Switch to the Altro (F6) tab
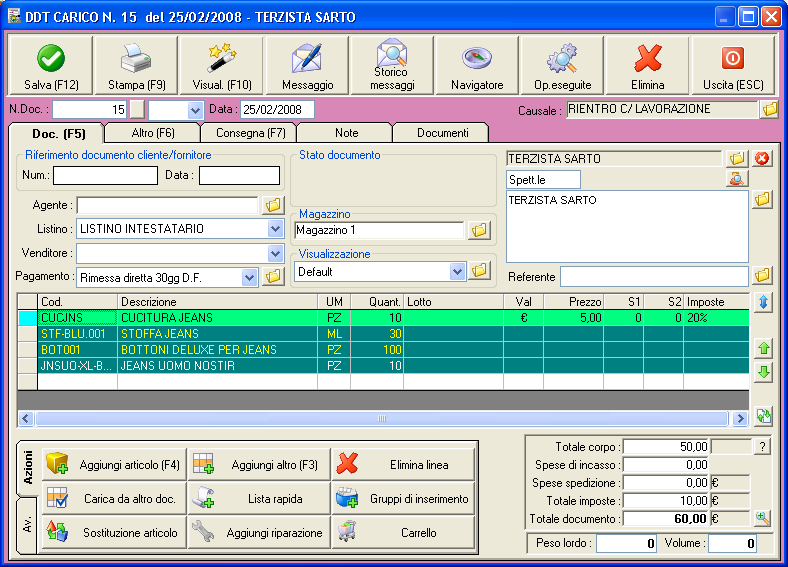The height and width of the screenshot is (567, 788). [153, 133]
